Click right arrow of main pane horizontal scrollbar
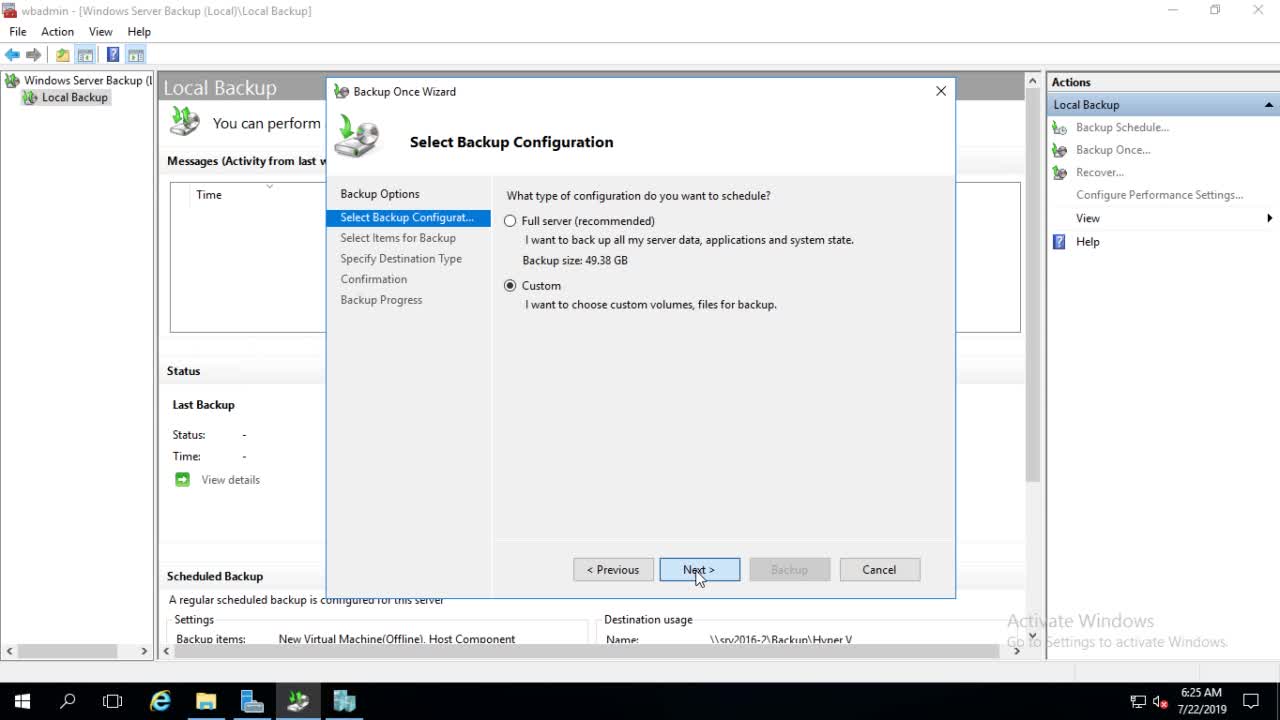The height and width of the screenshot is (720, 1280). click(1017, 651)
